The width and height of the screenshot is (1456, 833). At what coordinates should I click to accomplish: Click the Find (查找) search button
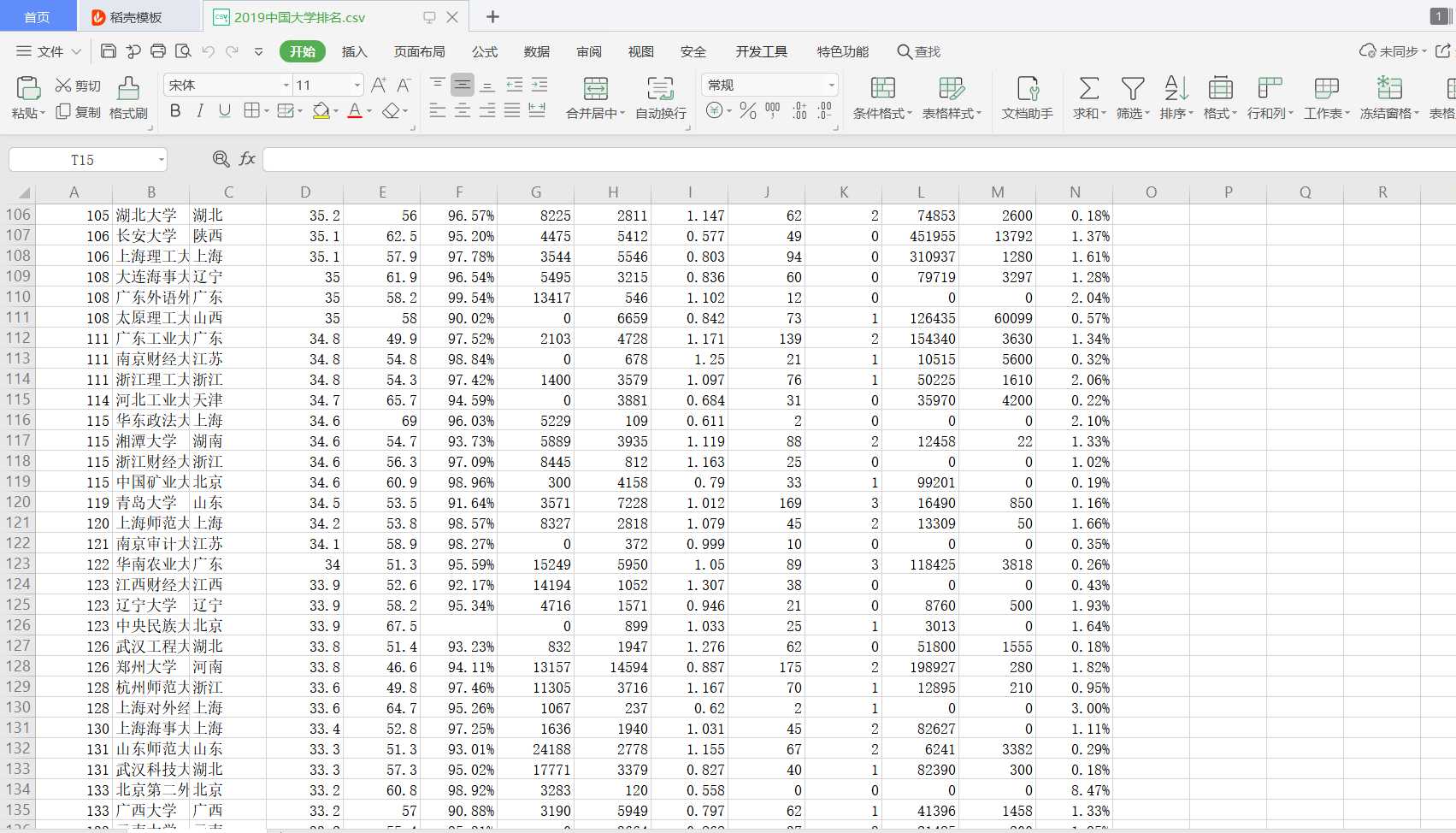click(x=919, y=51)
